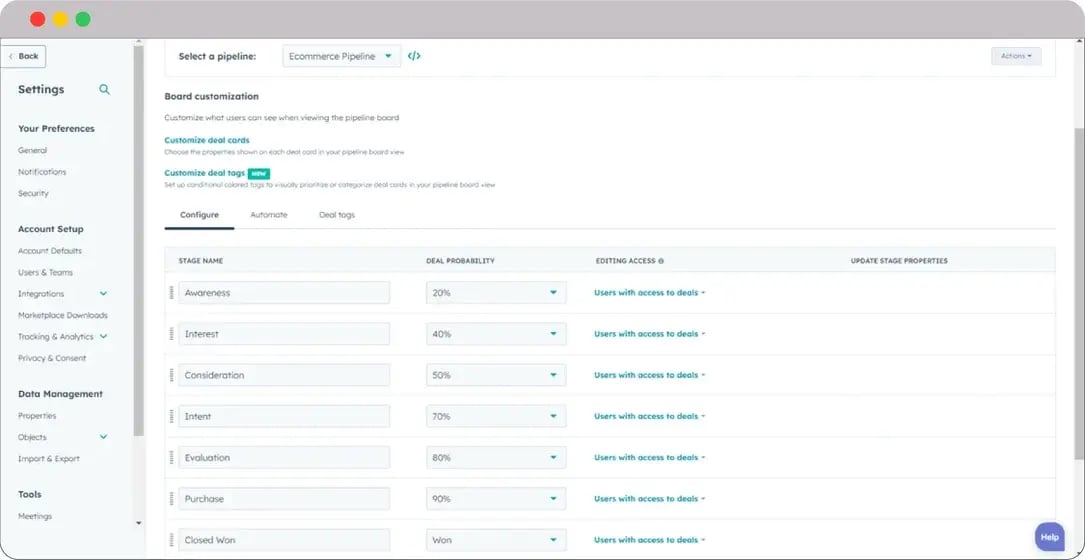This screenshot has width=1085, height=560.
Task: Click the sidebar scrollbar thumb
Action: (138, 241)
